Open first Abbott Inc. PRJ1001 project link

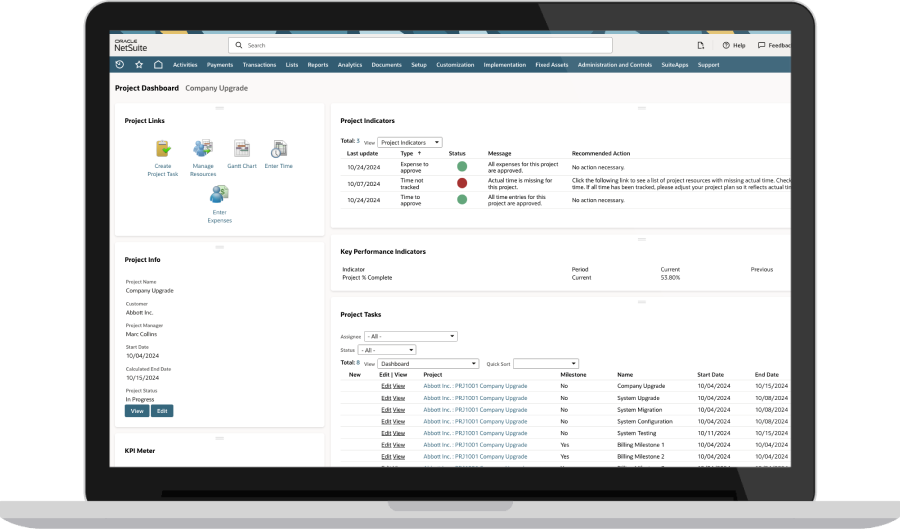[475, 385]
